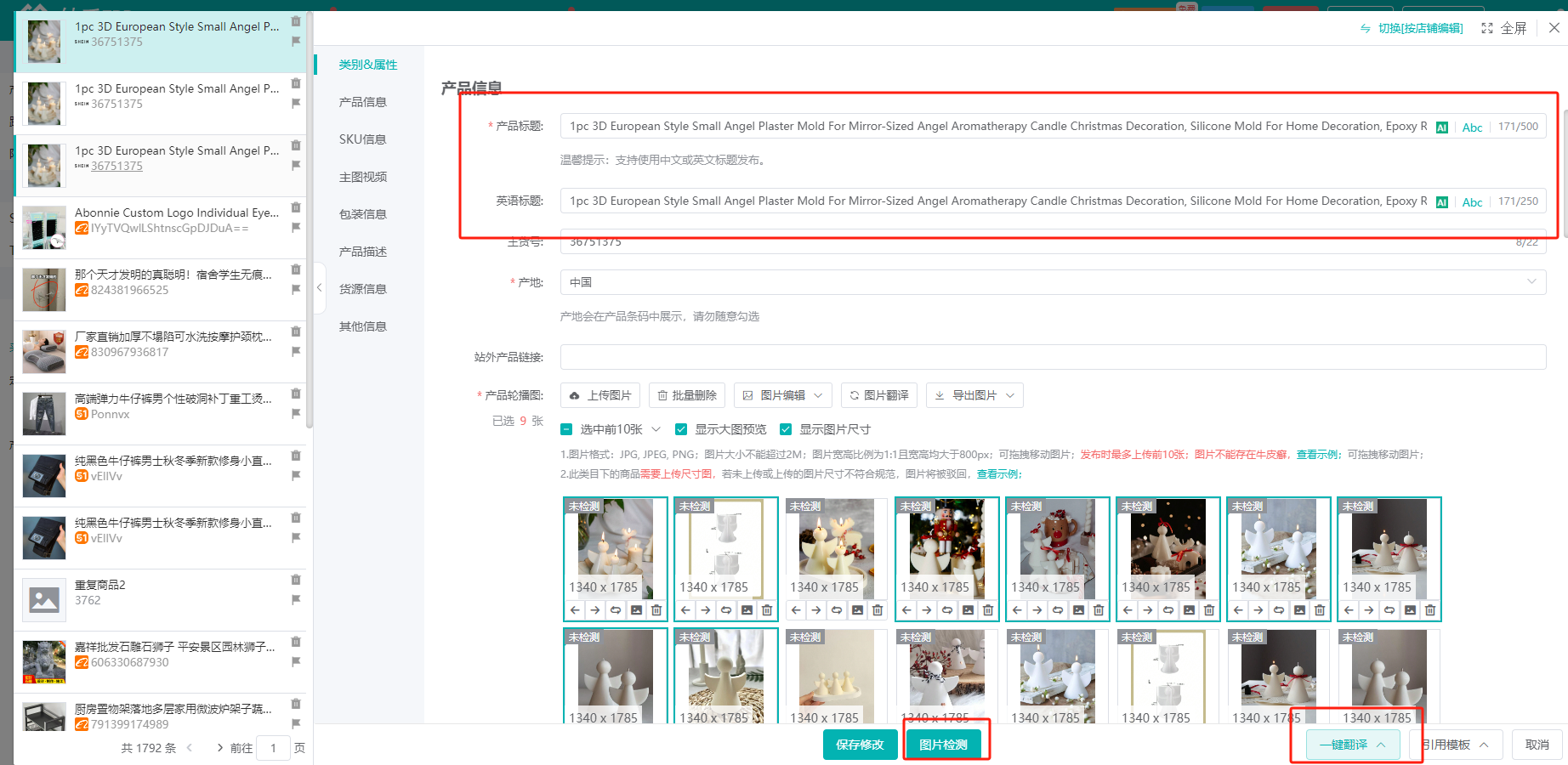This screenshot has width=1568, height=765.
Task: Uncheck 显示图片尺寸 checkbox
Action: [786, 429]
